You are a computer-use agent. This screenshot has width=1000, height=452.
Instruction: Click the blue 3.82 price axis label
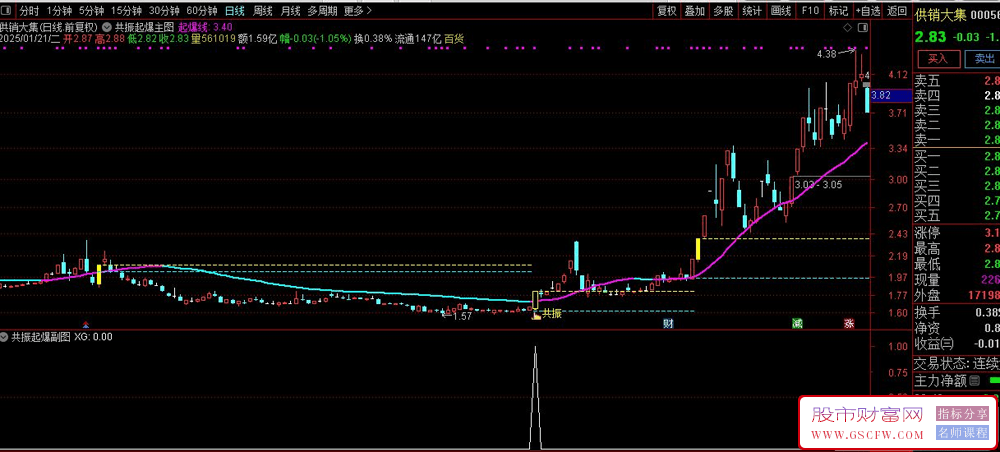(x=890, y=96)
